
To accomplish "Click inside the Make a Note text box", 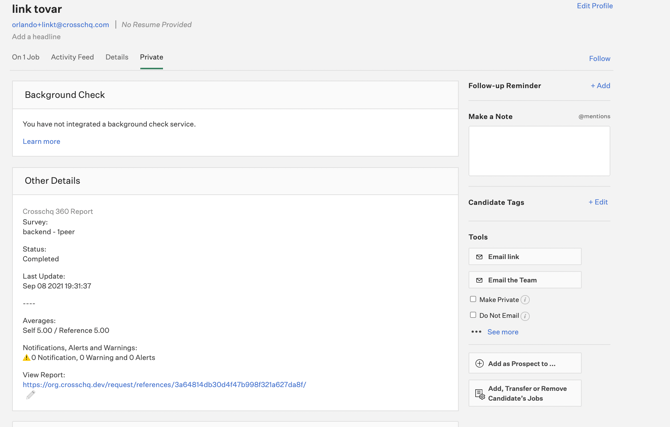I will [539, 151].
